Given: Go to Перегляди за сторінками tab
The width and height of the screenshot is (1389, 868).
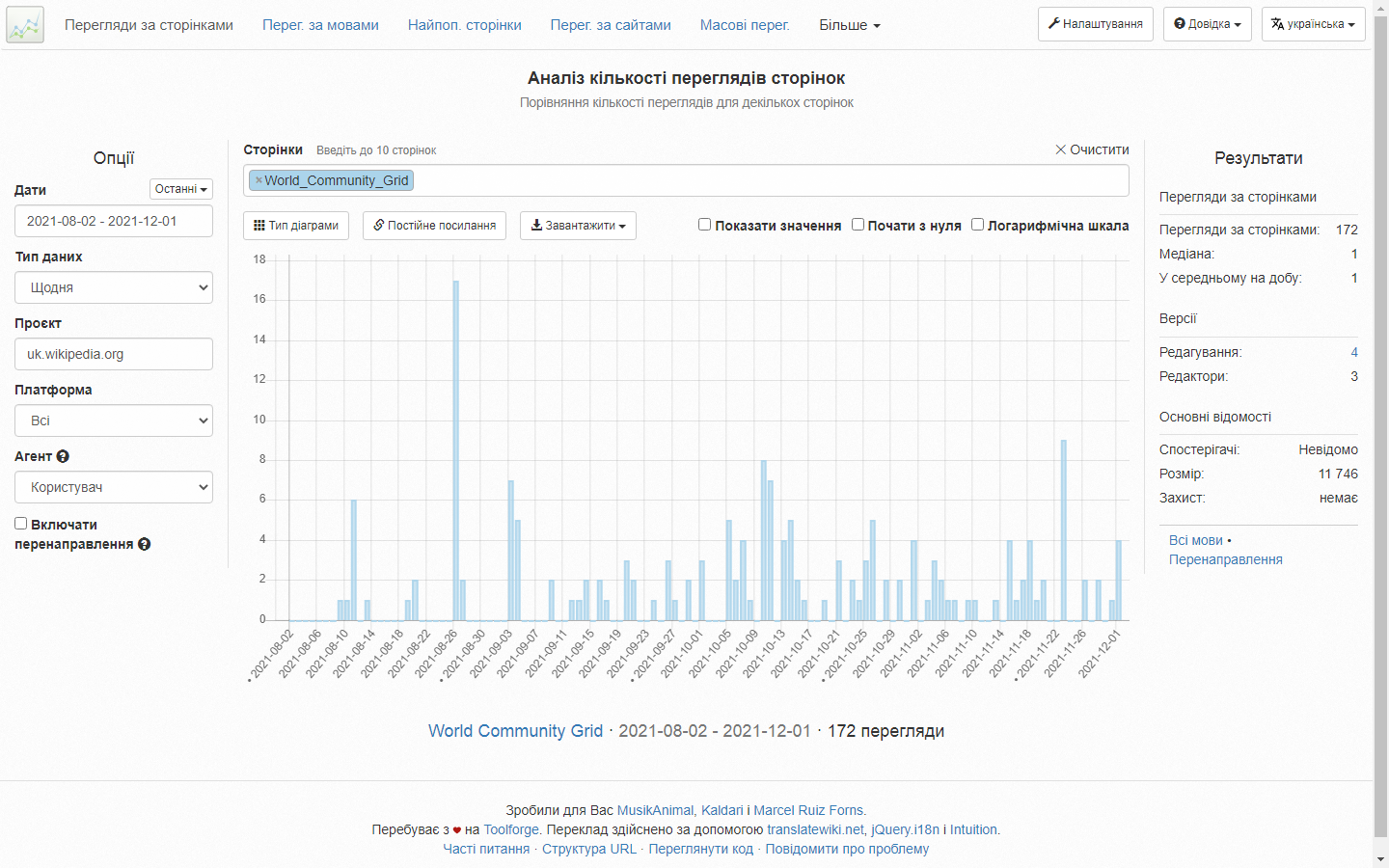Looking at the screenshot, I should point(149,25).
